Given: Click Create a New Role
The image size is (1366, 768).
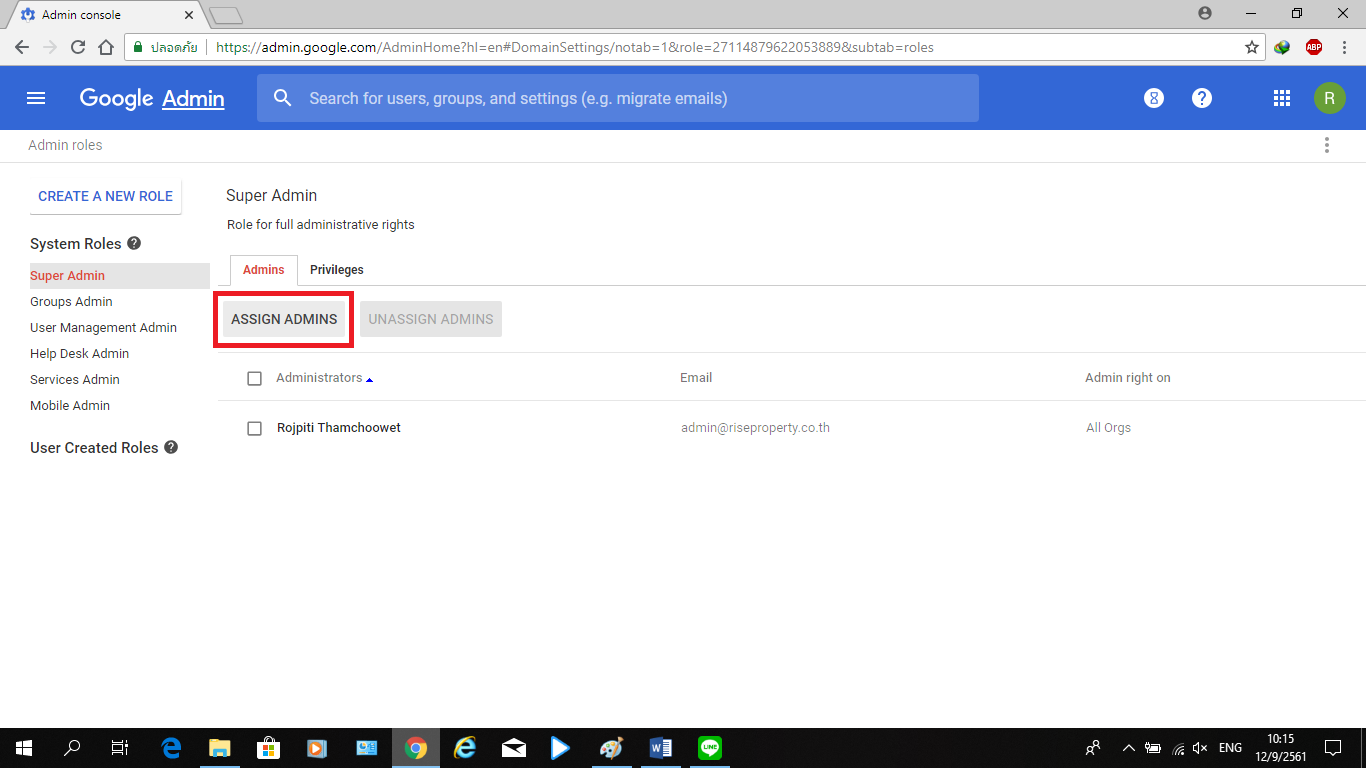Looking at the screenshot, I should pos(105,196).
